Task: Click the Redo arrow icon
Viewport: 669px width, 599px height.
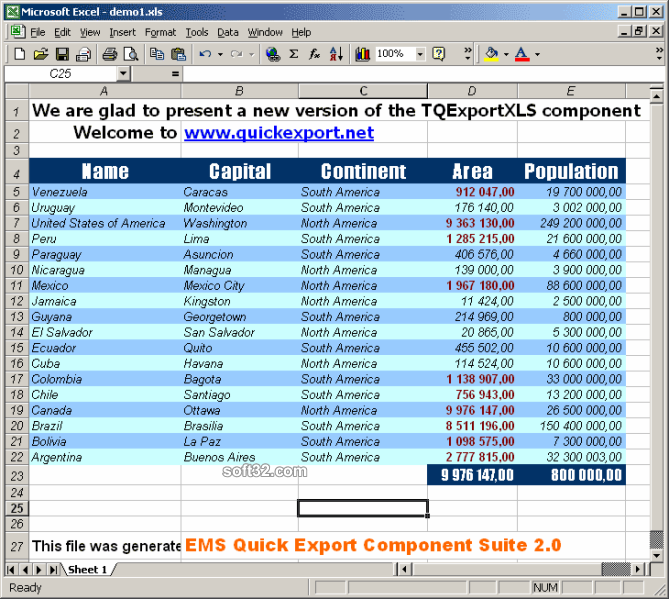Action: tap(236, 54)
